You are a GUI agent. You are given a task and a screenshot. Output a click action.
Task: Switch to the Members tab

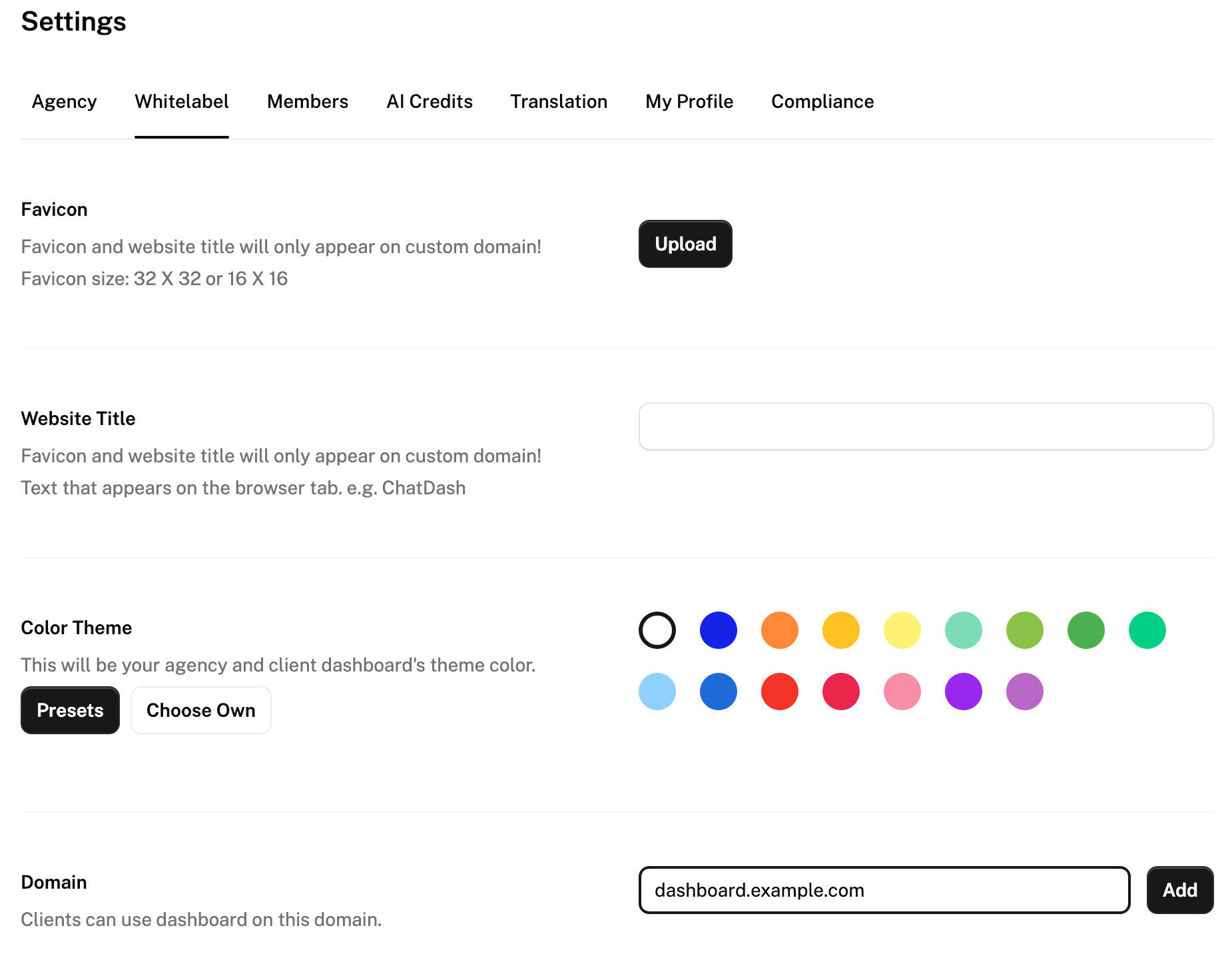pos(307,101)
